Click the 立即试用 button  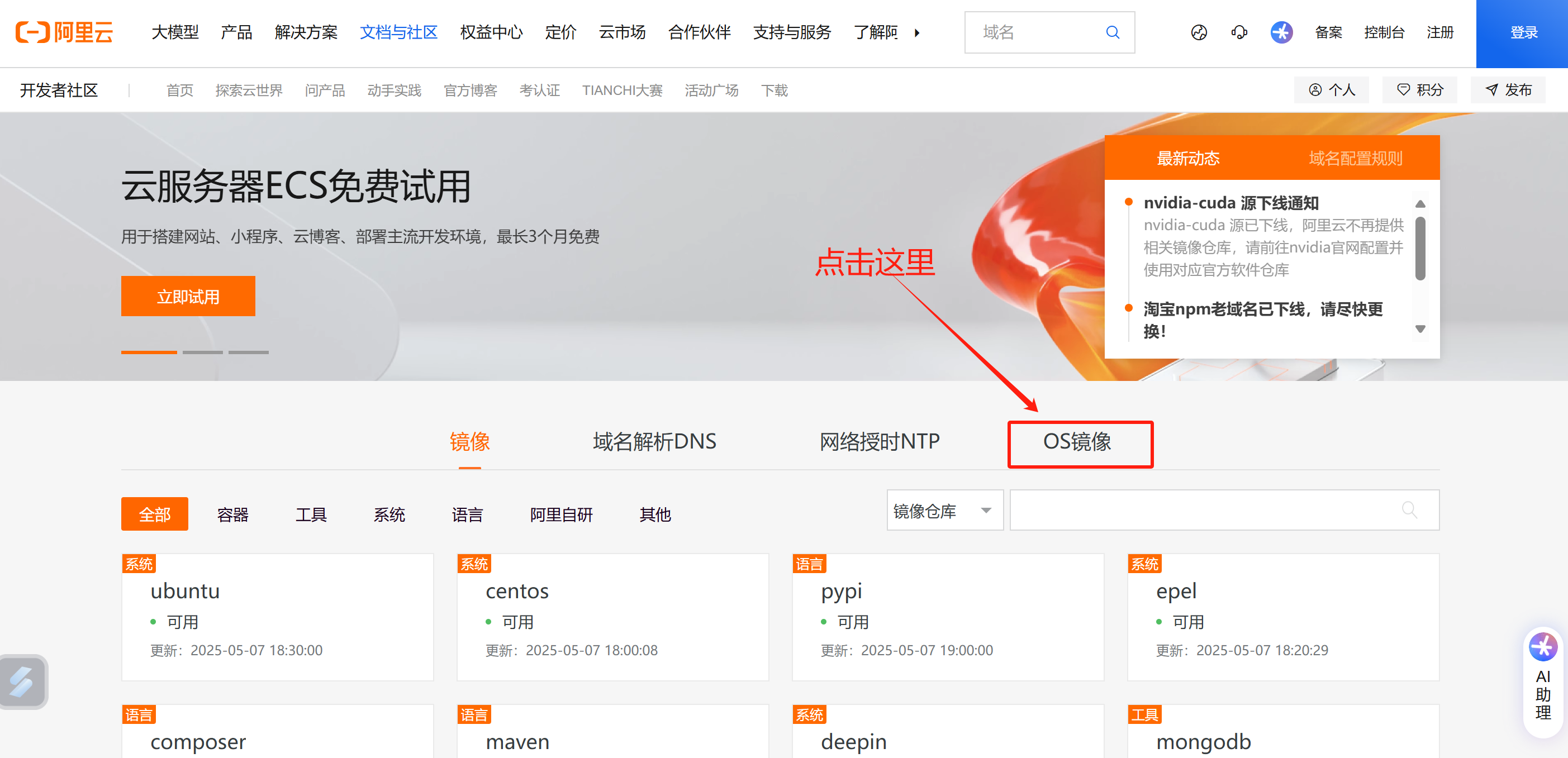(x=188, y=296)
